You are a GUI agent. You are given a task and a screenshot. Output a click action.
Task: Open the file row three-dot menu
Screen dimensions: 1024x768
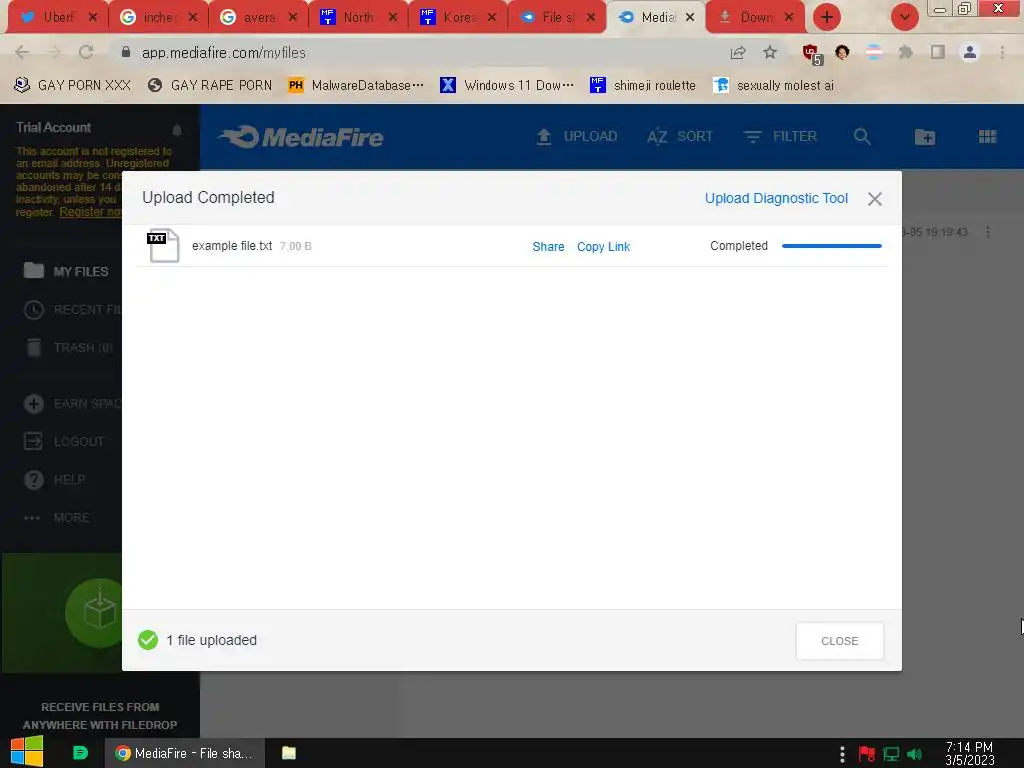(987, 232)
